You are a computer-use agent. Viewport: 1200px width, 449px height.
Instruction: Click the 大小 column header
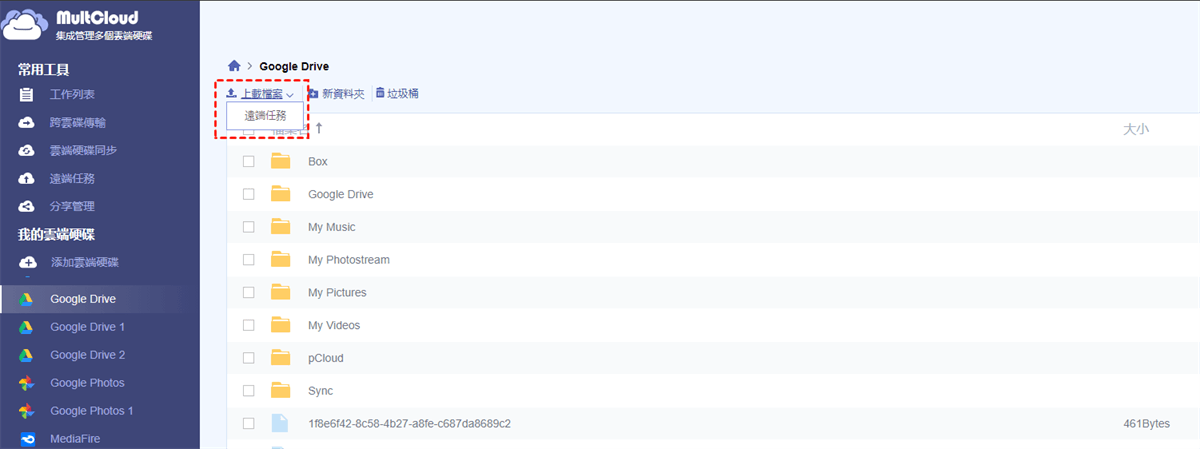(x=1135, y=129)
